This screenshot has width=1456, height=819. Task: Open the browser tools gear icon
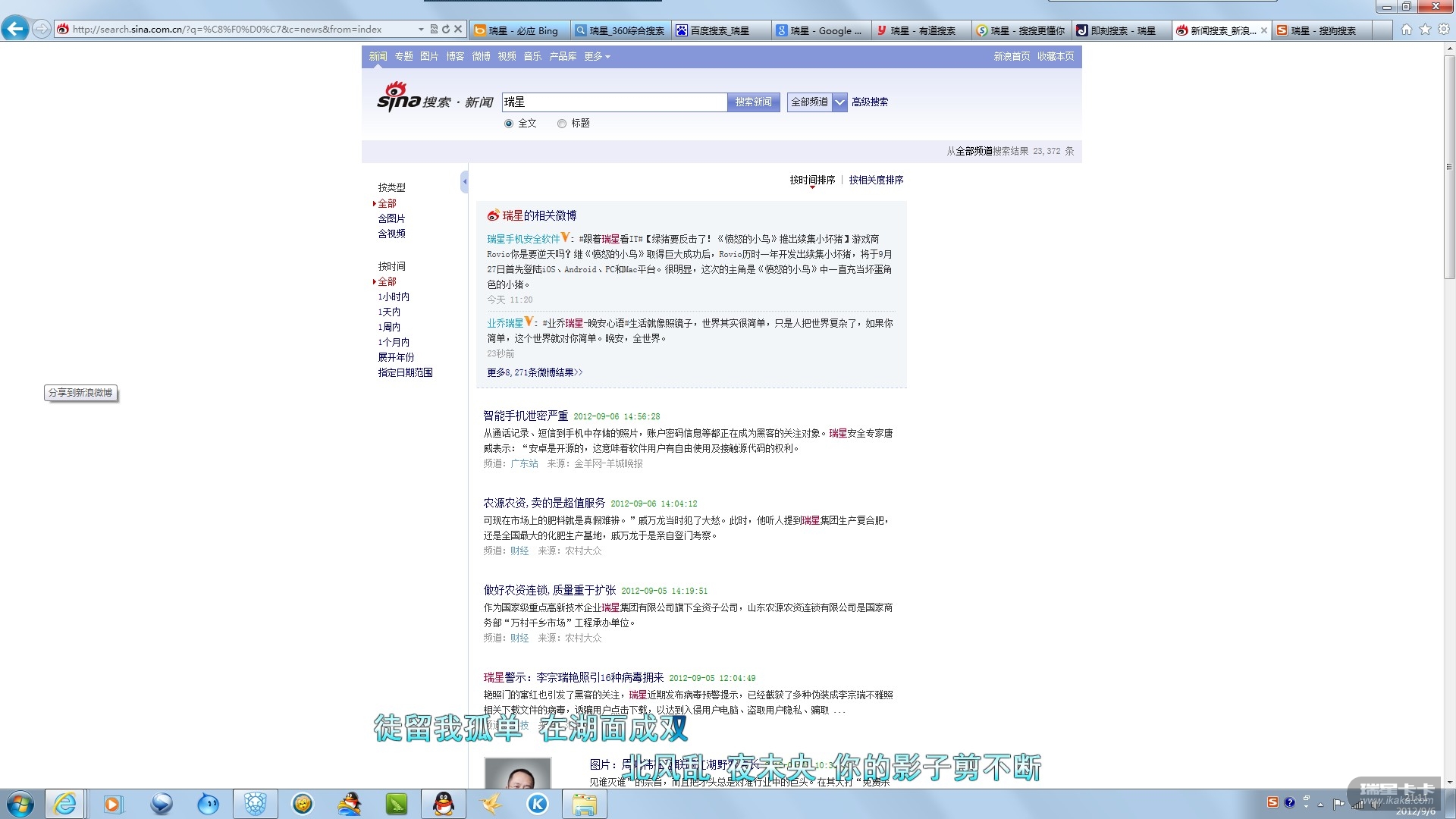[1444, 30]
